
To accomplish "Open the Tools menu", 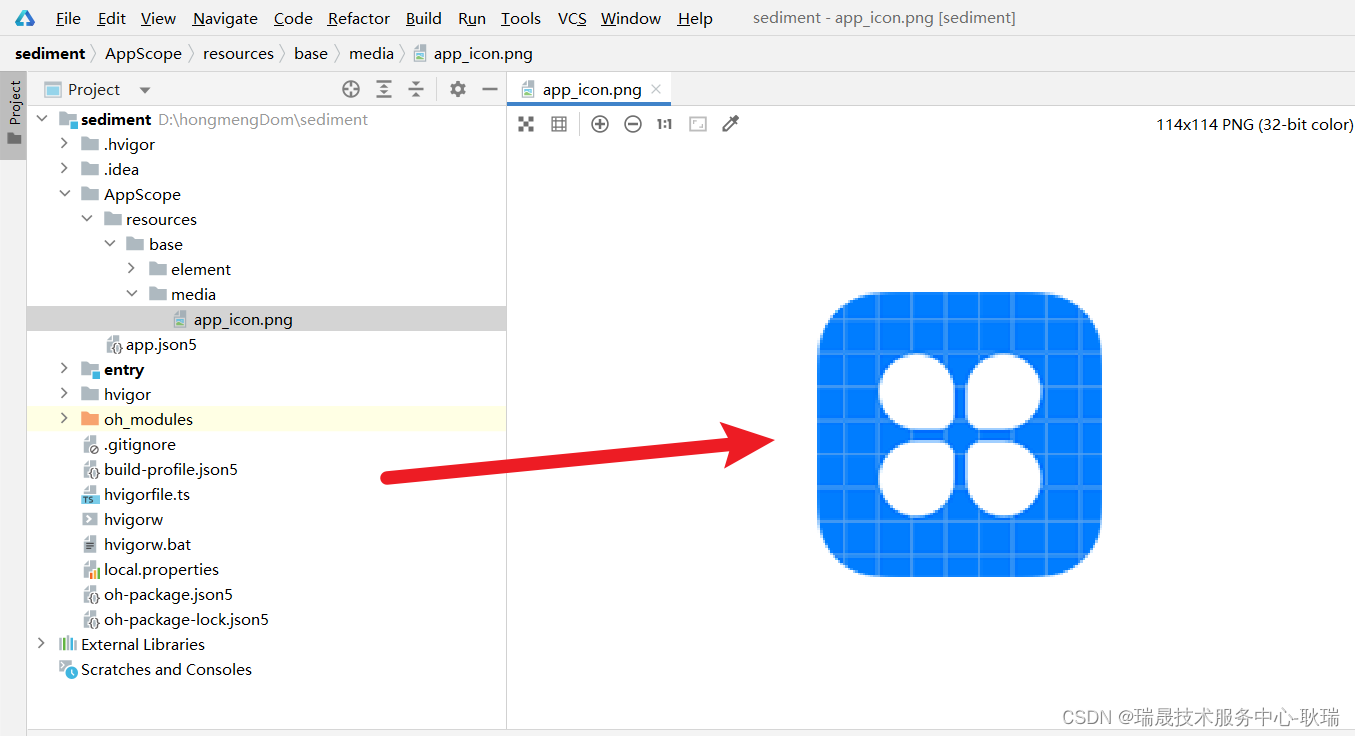I will coord(521,18).
